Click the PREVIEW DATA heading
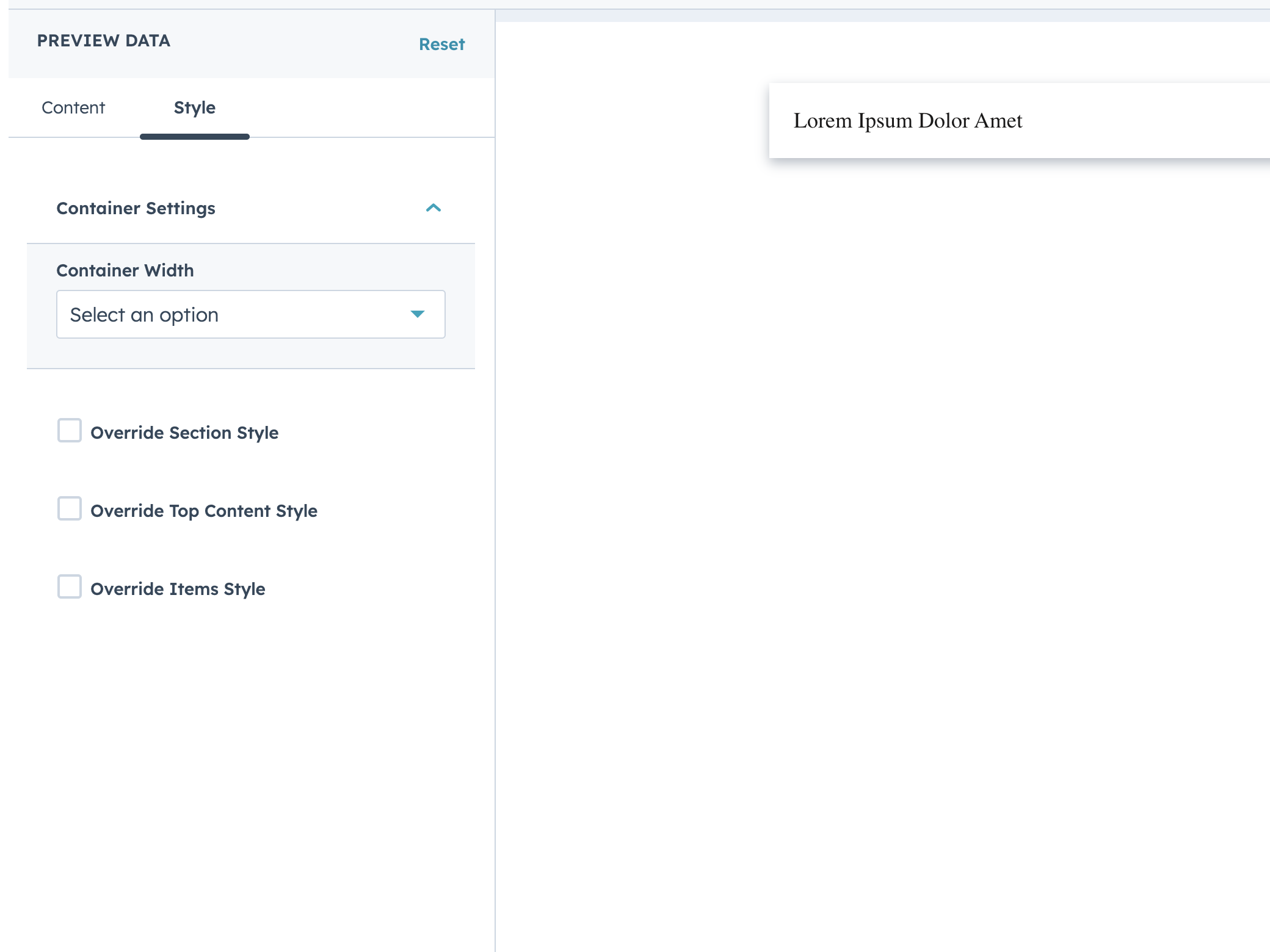This screenshot has width=1270, height=952. (x=104, y=40)
